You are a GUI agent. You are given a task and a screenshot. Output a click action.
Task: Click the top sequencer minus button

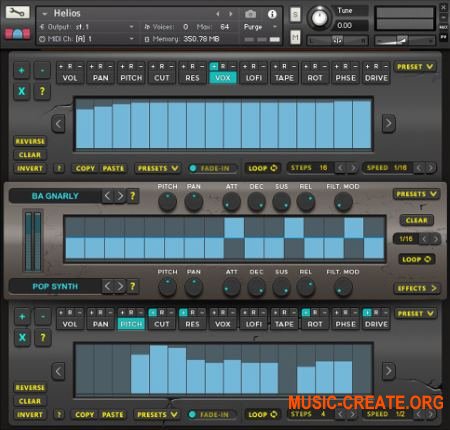point(42,70)
